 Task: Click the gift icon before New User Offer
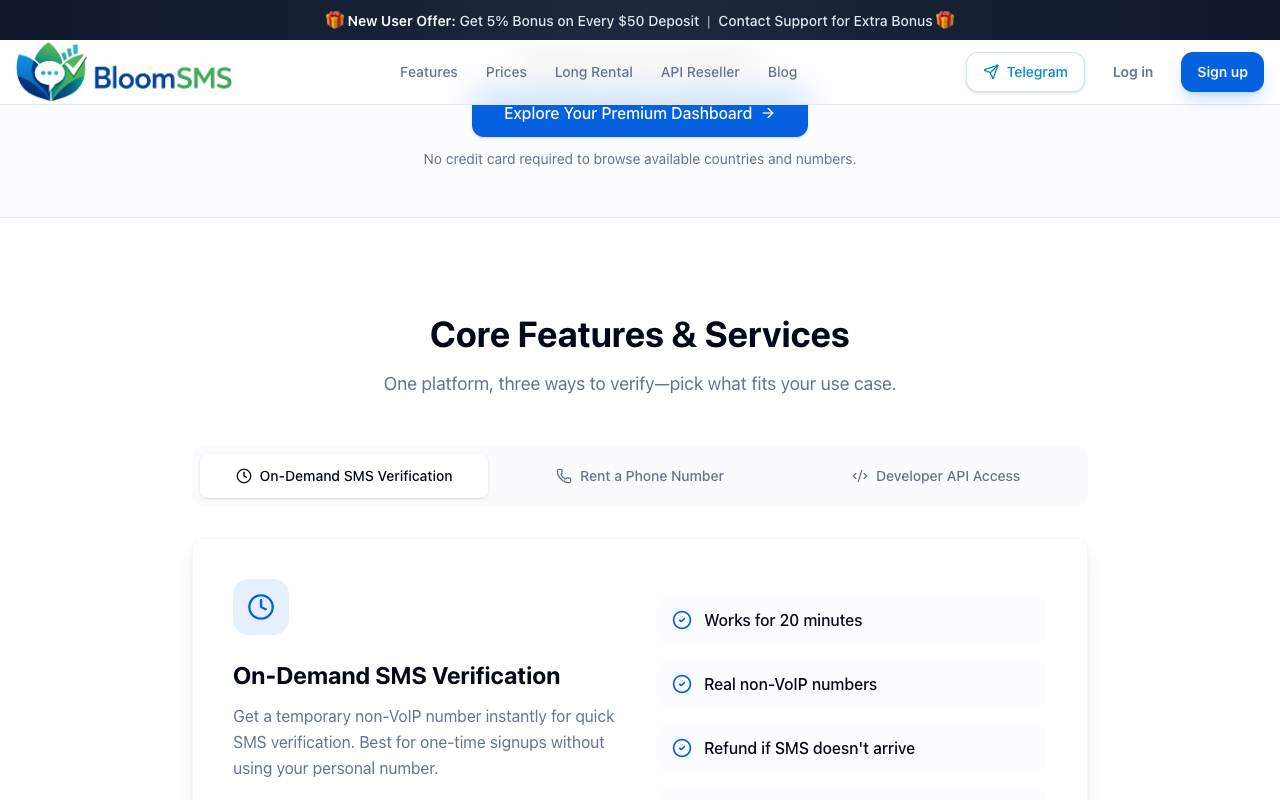click(335, 20)
